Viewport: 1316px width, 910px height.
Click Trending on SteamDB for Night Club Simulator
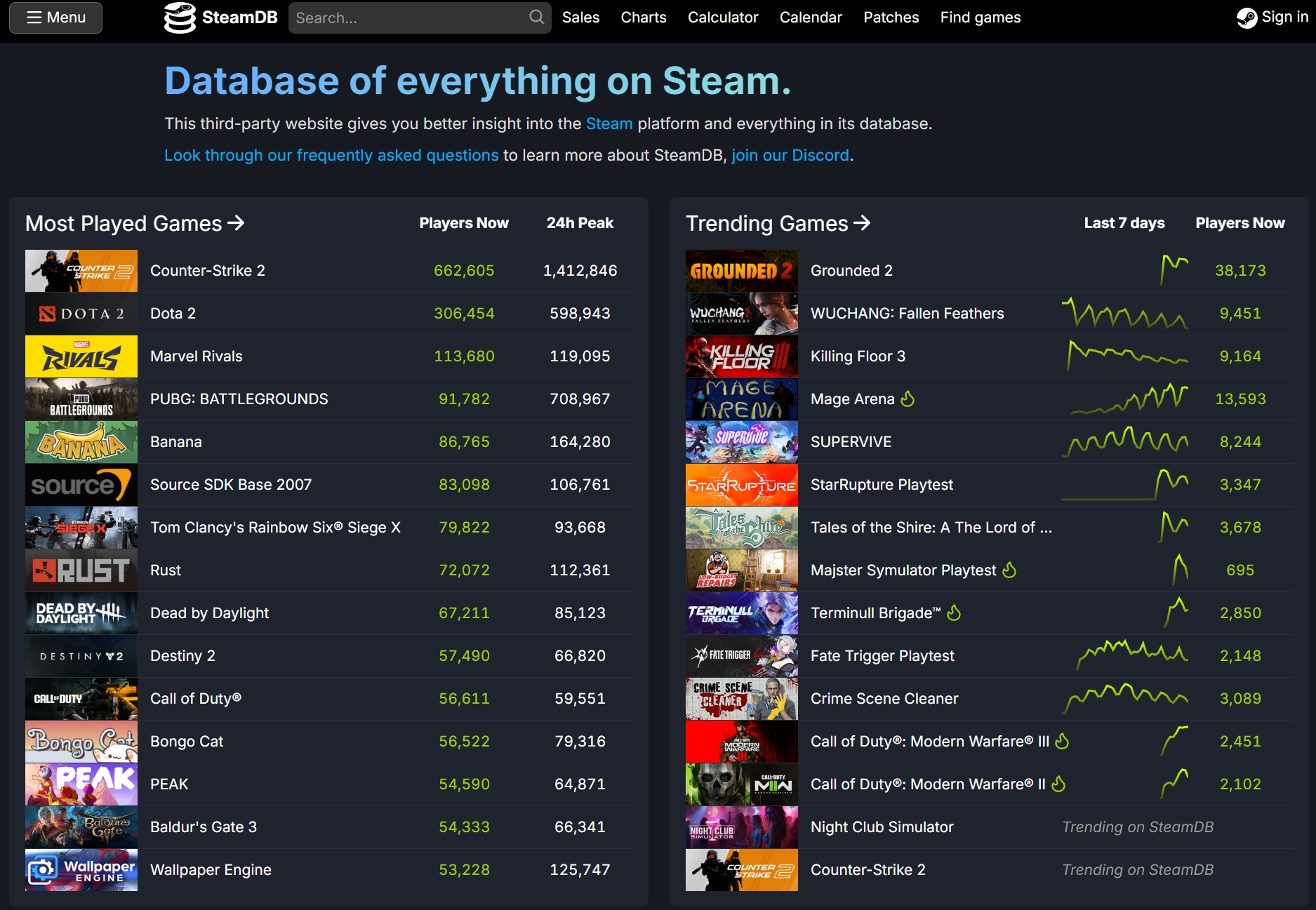tap(1138, 827)
